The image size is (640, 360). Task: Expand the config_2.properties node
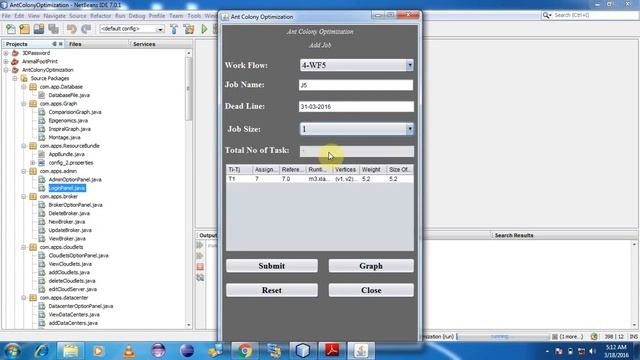click(33, 163)
